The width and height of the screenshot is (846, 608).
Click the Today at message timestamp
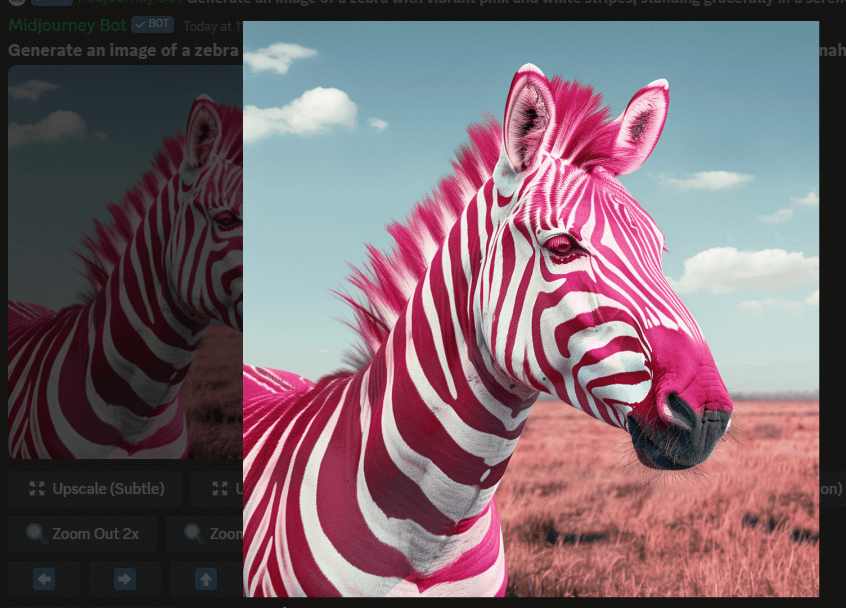[x=213, y=26]
